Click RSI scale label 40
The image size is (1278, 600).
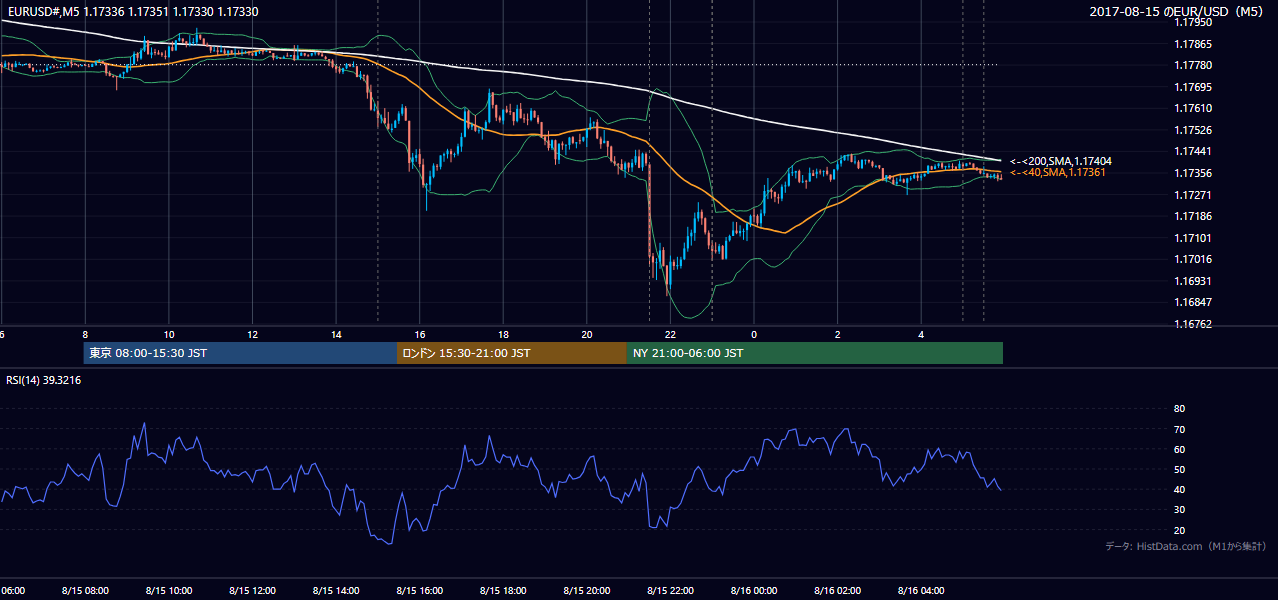[1179, 490]
